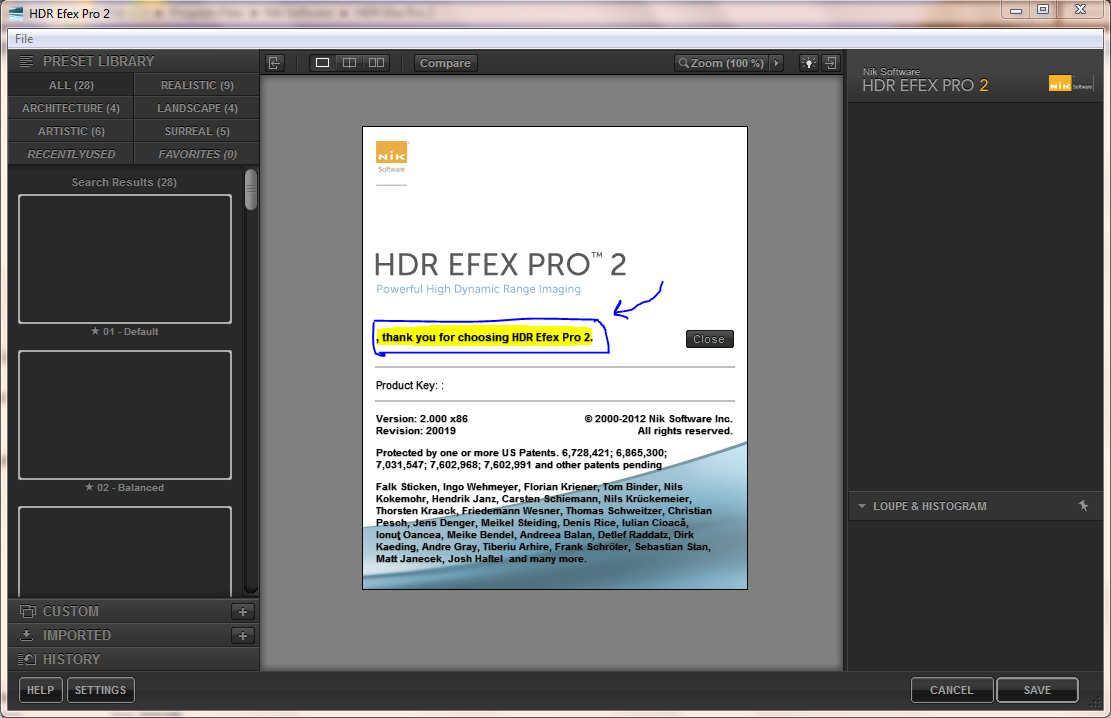1111x718 pixels.
Task: Click the History section icon
Action: coord(27,659)
